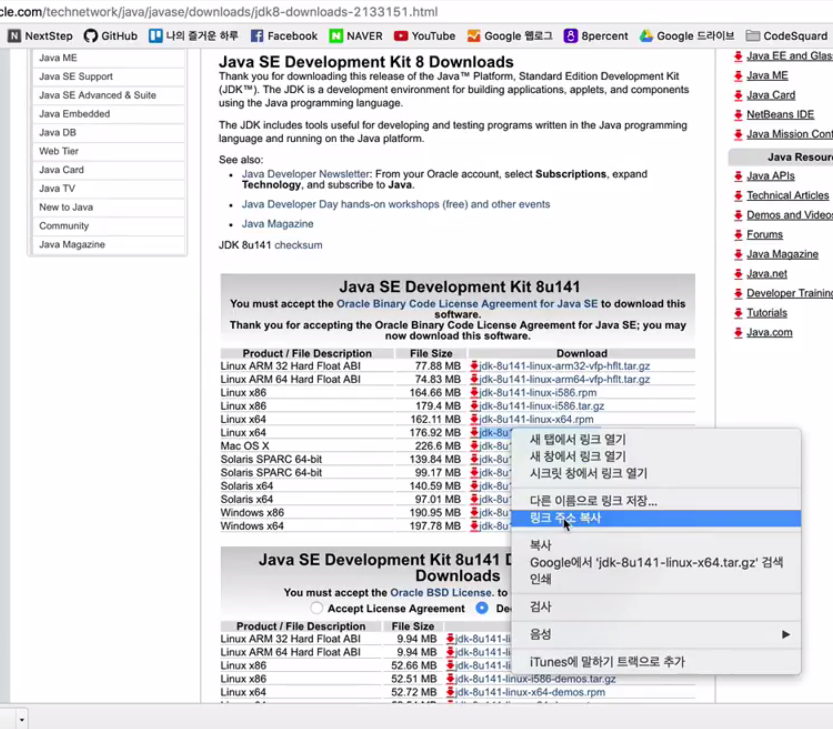Click red arrow icon beside Java APIs
The image size is (833, 729).
click(x=738, y=176)
